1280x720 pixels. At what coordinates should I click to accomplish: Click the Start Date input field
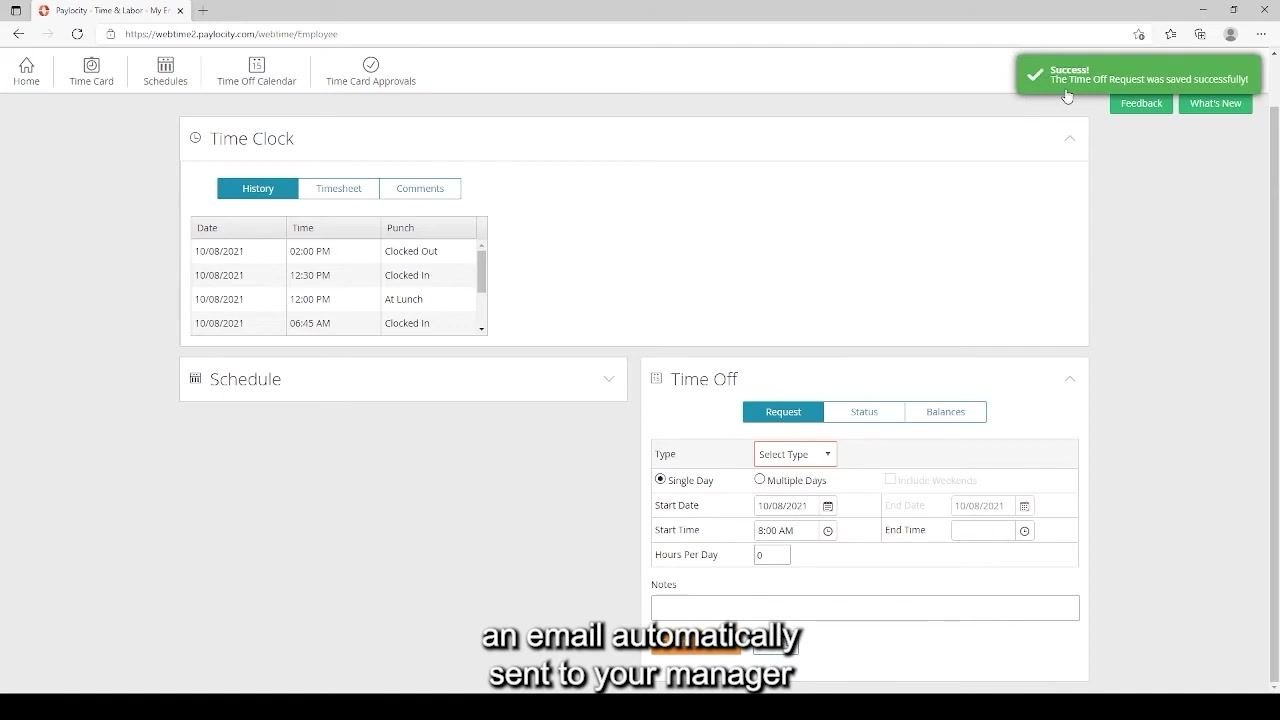tap(787, 506)
